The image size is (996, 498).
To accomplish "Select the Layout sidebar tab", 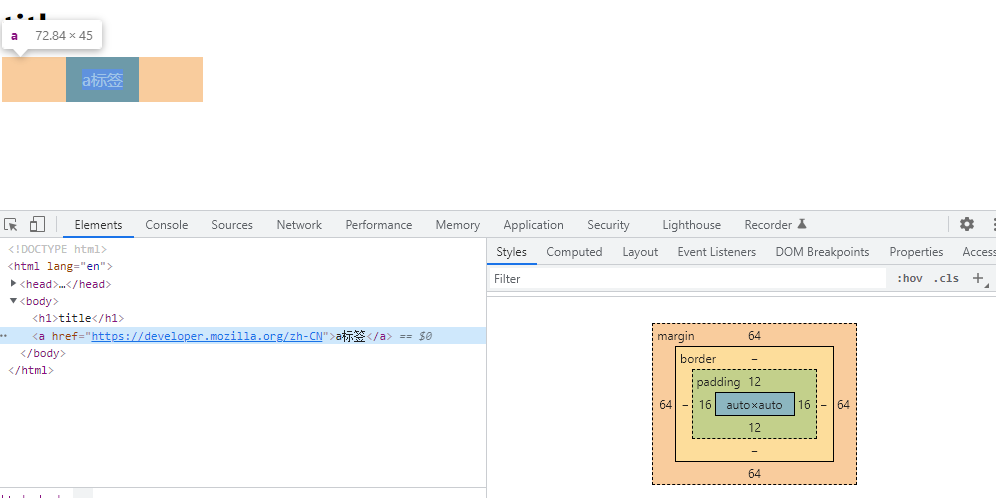I will (x=640, y=252).
